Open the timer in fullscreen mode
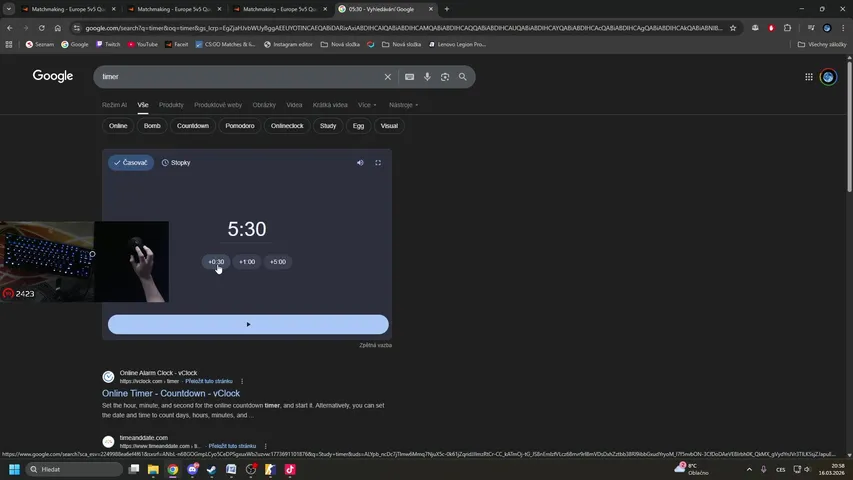 coord(378,163)
